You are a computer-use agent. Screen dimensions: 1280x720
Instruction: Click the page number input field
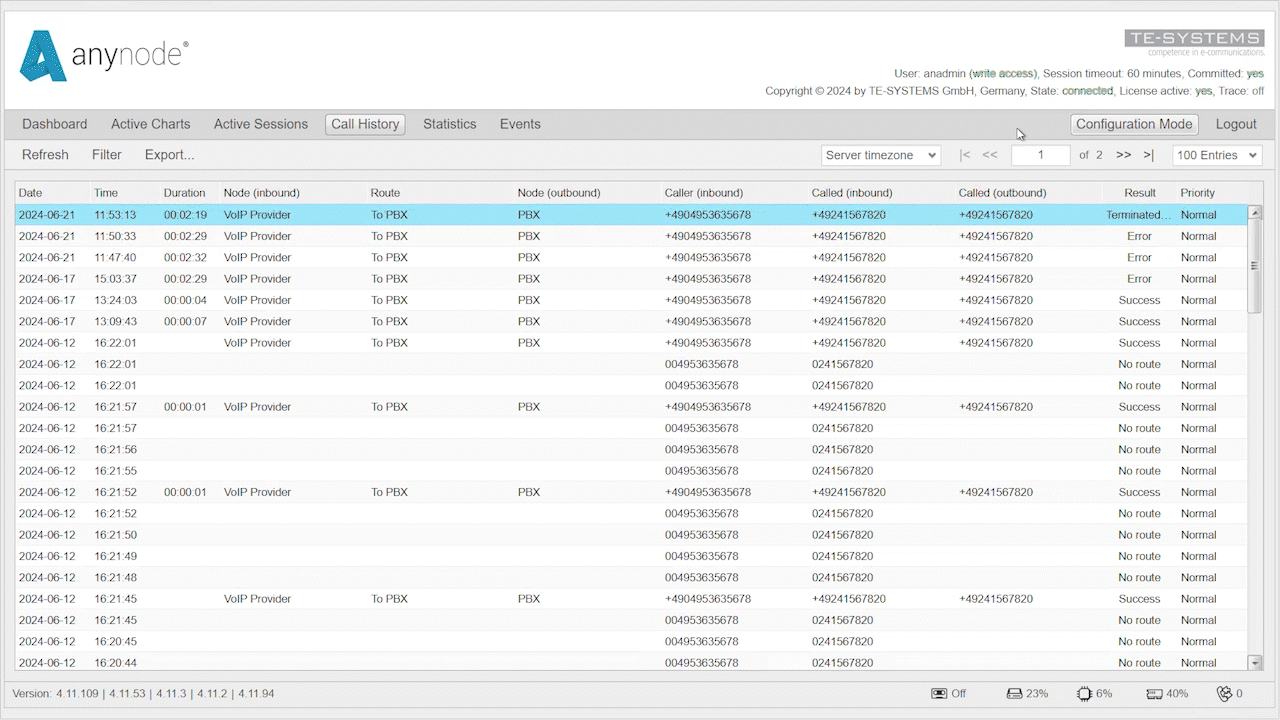1040,155
